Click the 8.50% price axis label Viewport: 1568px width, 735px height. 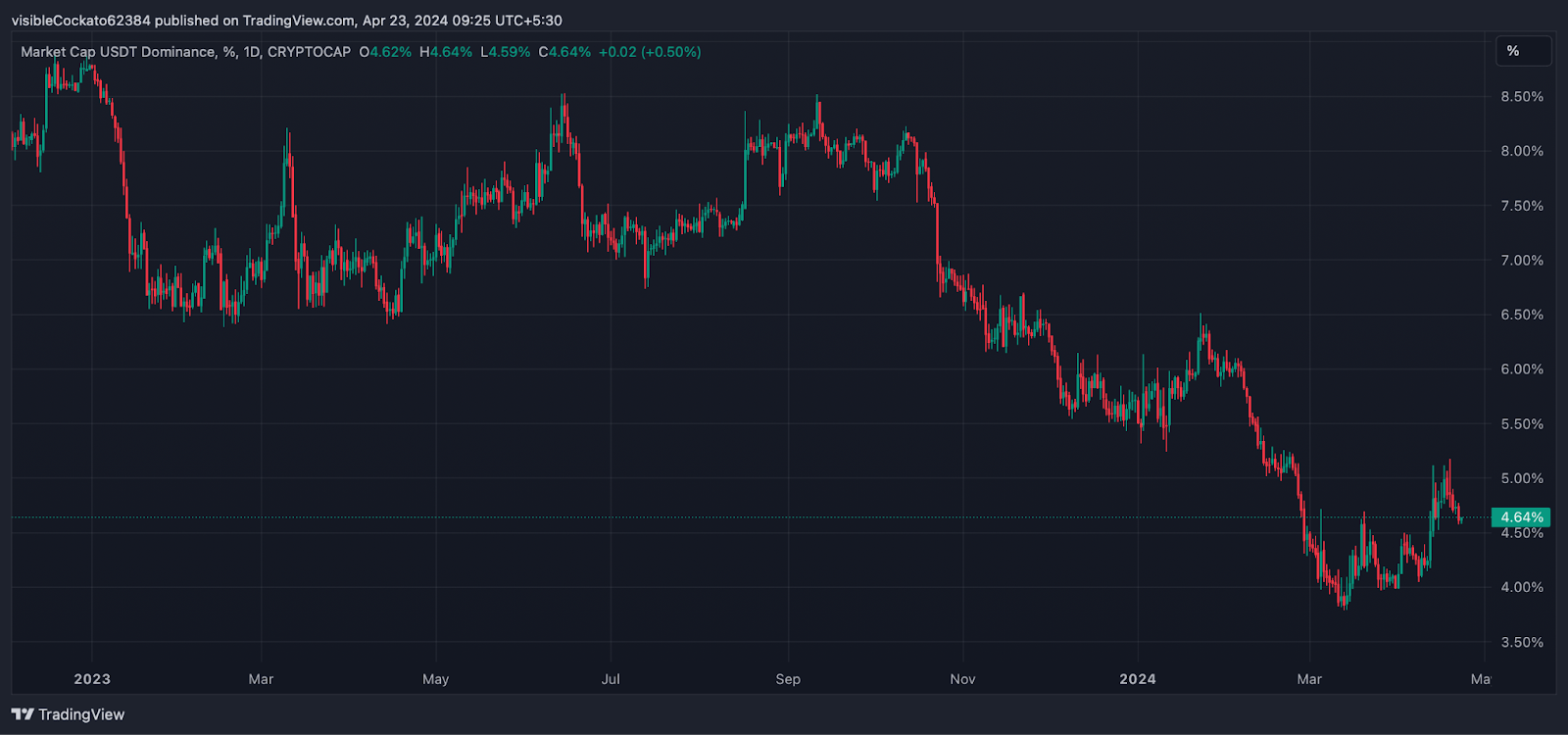(1522, 97)
